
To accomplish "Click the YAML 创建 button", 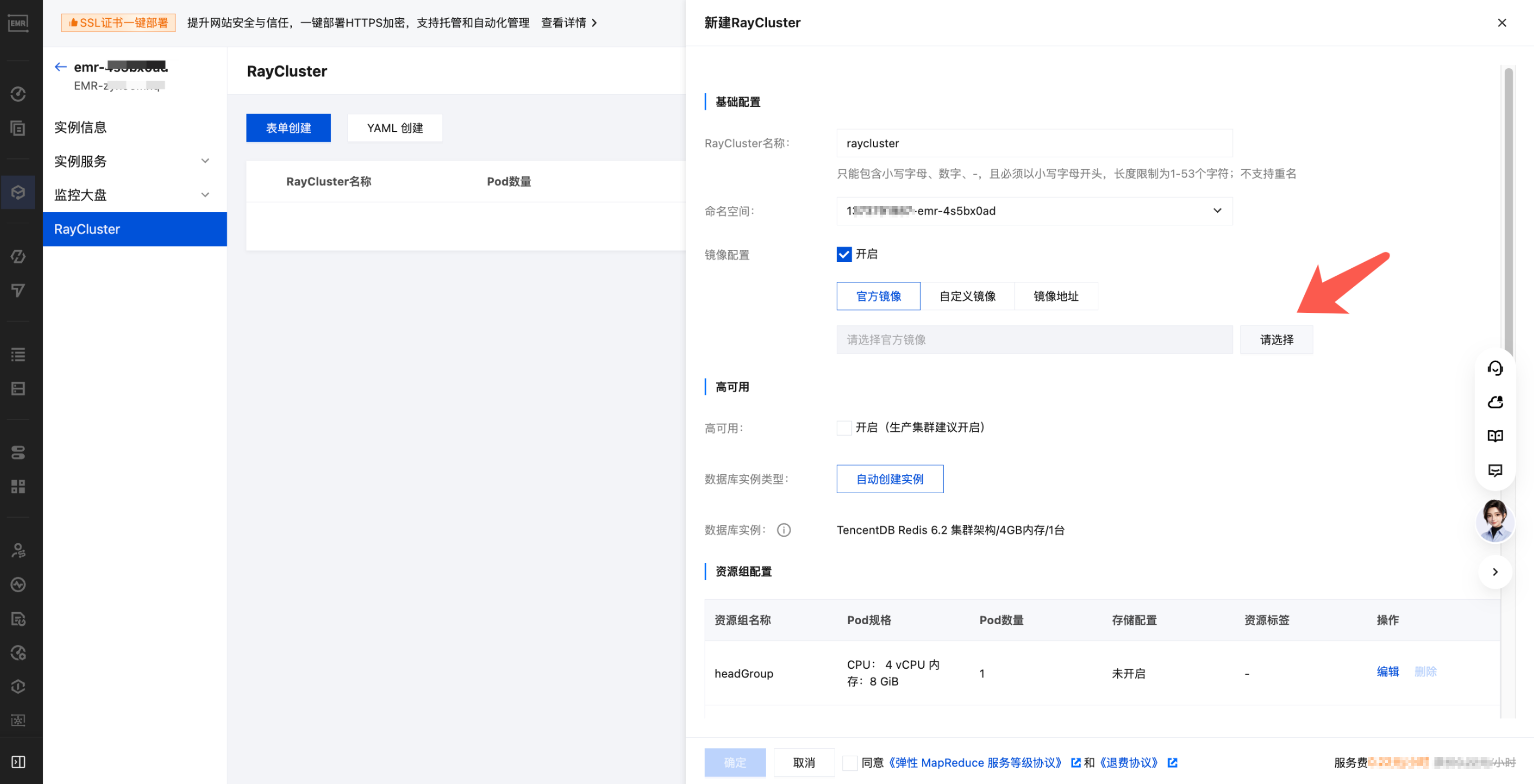I will pyautogui.click(x=395, y=128).
